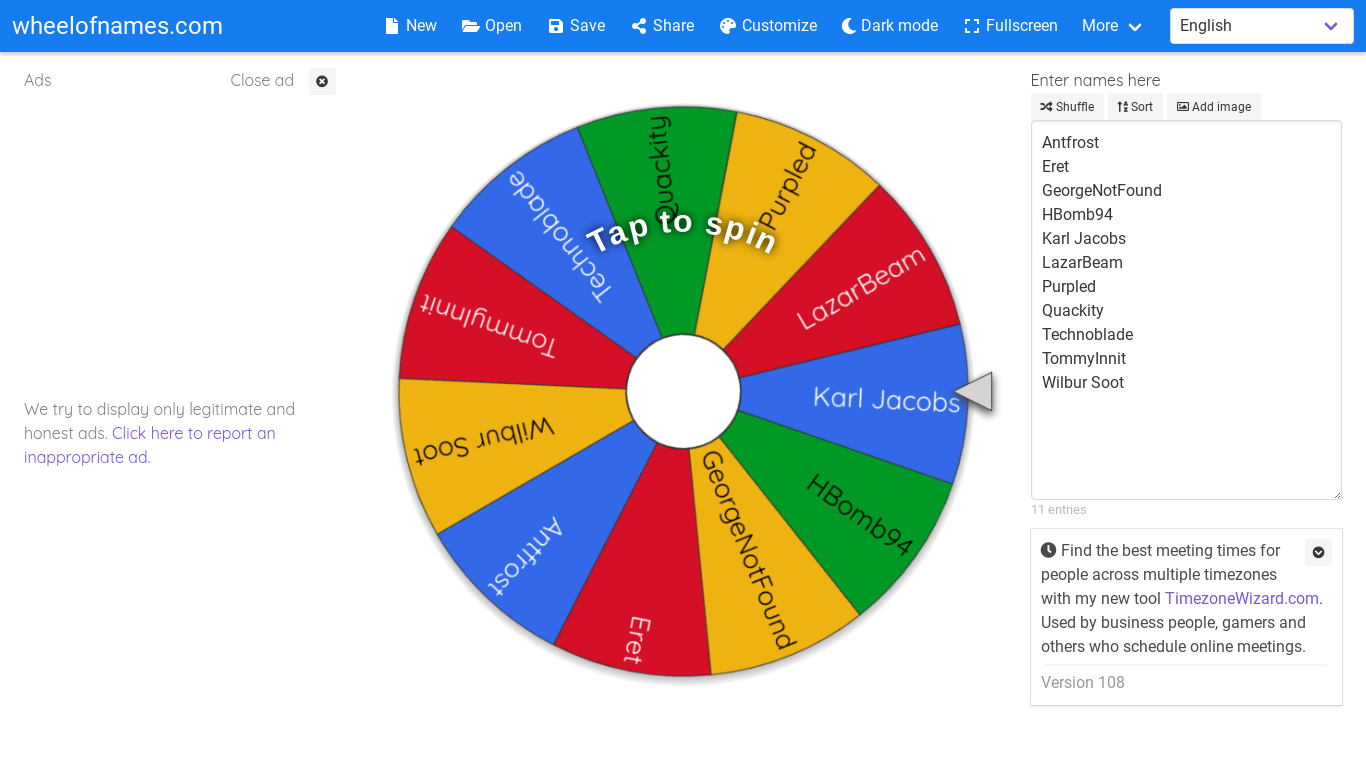Add an image to the wheel
The height and width of the screenshot is (768, 1366).
pyautogui.click(x=1214, y=107)
